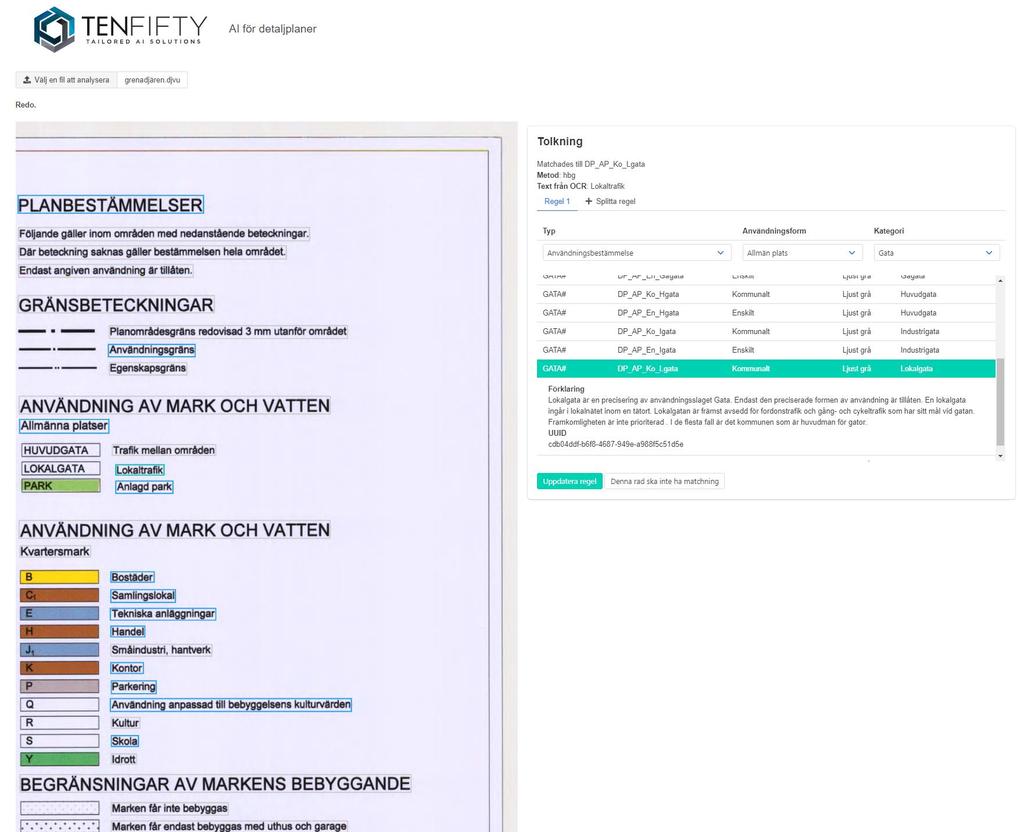Click the rule table scrollbar down arrow
The width and height of the screenshot is (1024, 832).
coord(1000,456)
